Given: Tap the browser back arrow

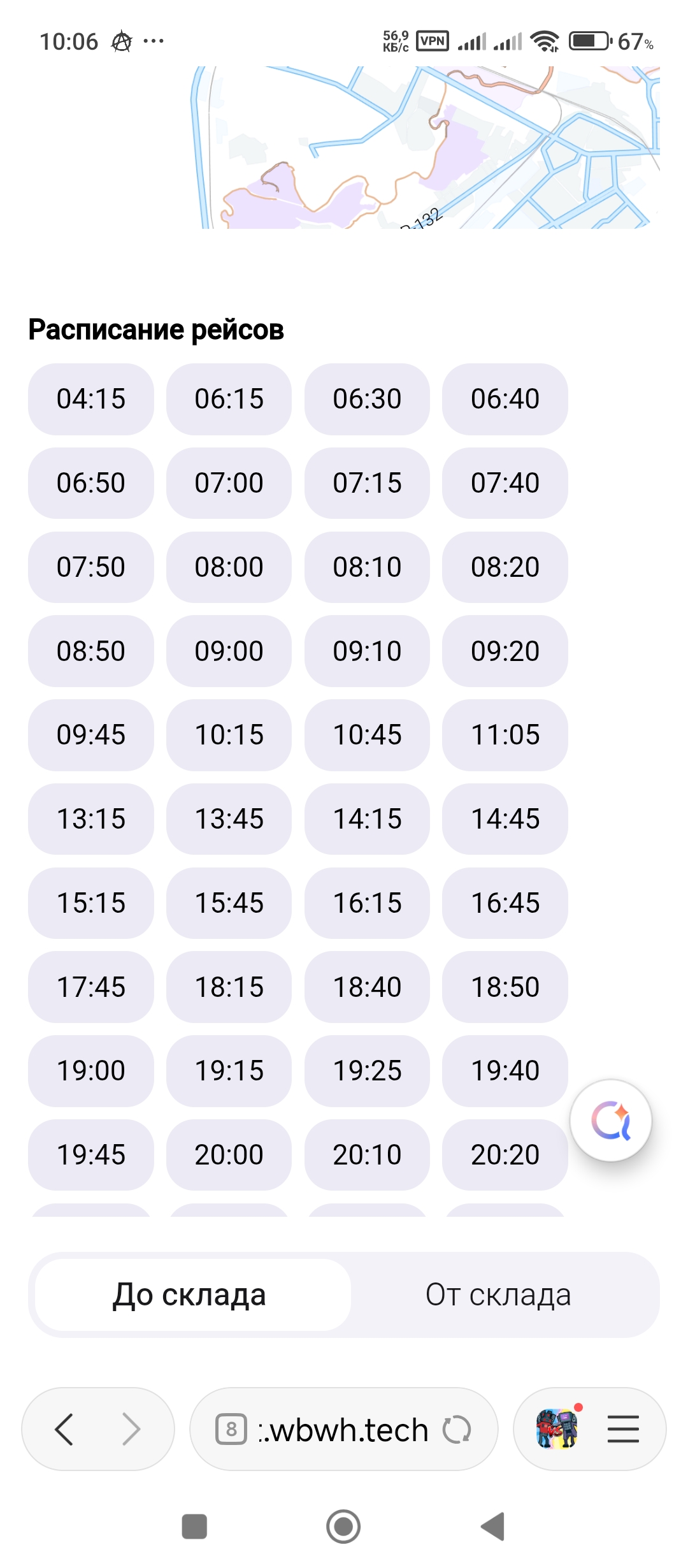Looking at the screenshot, I should pos(64,1428).
